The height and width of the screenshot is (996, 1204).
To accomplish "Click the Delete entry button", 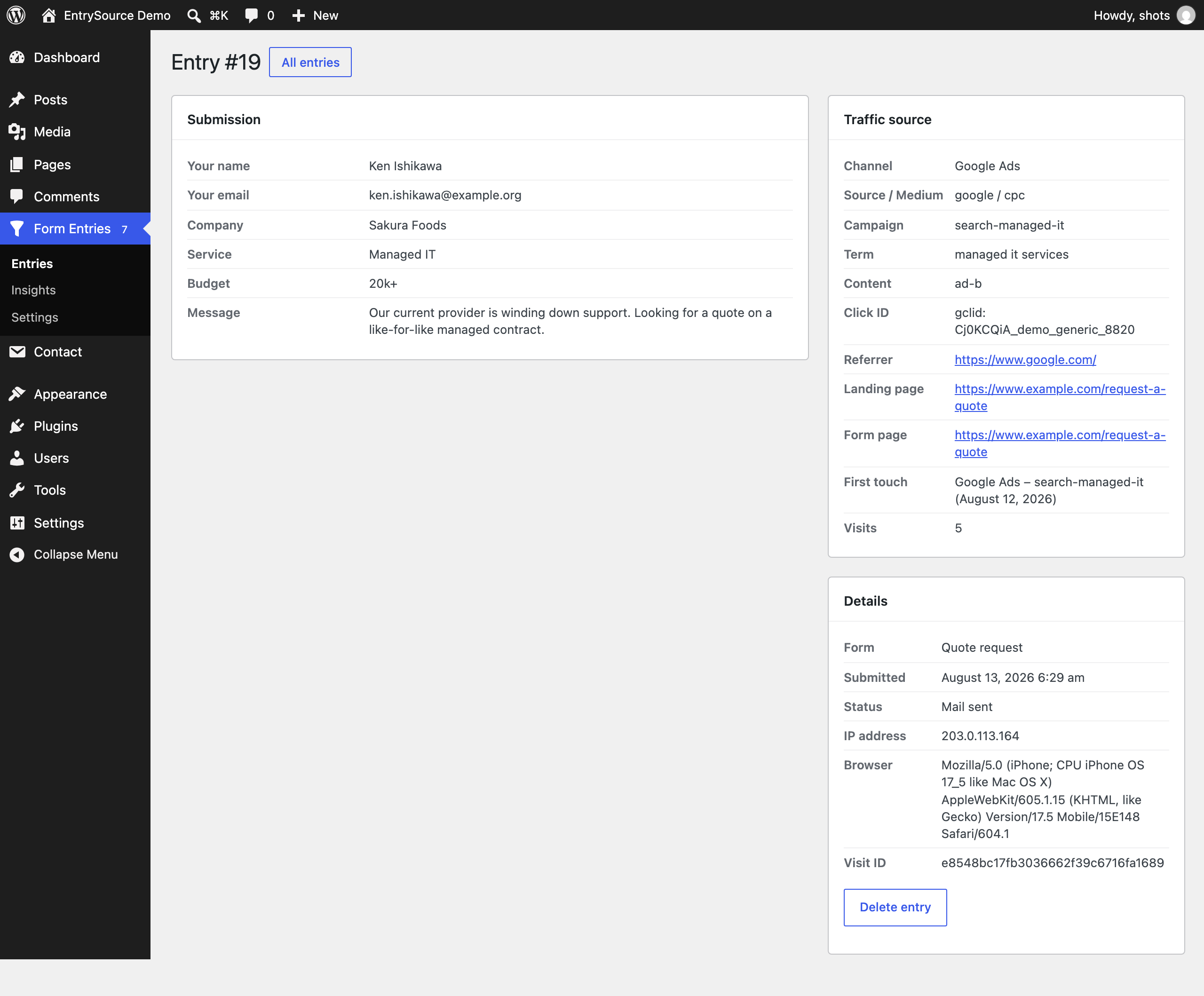I will [895, 907].
